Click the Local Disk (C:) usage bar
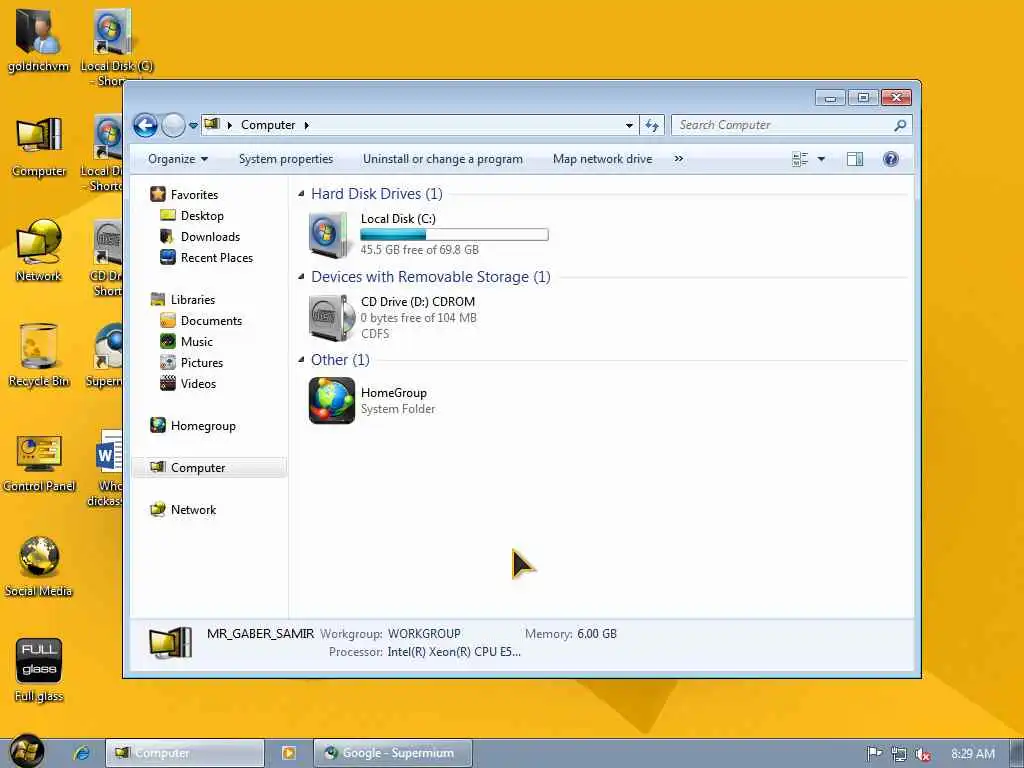 pyautogui.click(x=455, y=234)
